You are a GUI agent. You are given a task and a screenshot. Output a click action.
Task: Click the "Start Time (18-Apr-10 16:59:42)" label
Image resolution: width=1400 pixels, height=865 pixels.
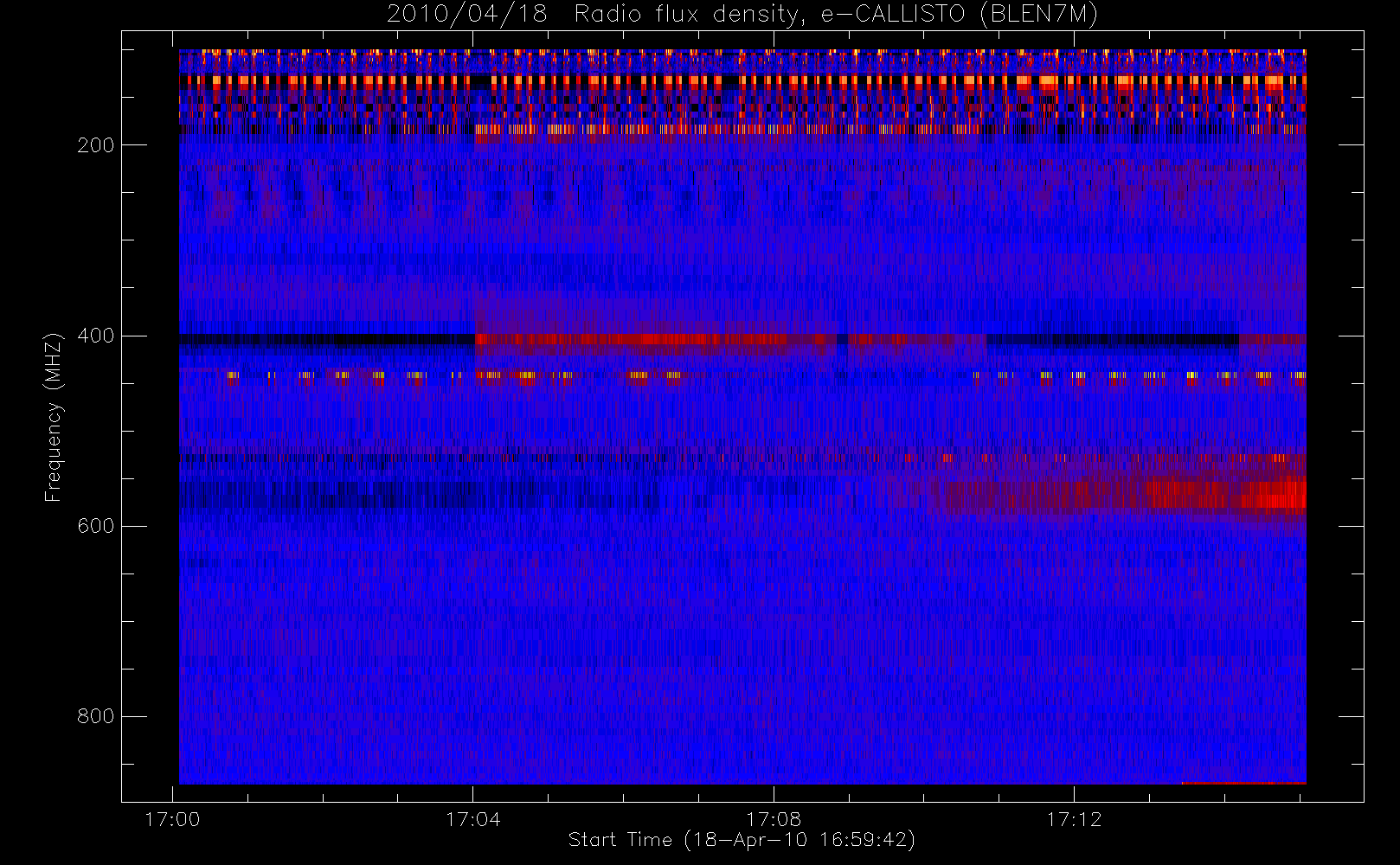[742, 840]
